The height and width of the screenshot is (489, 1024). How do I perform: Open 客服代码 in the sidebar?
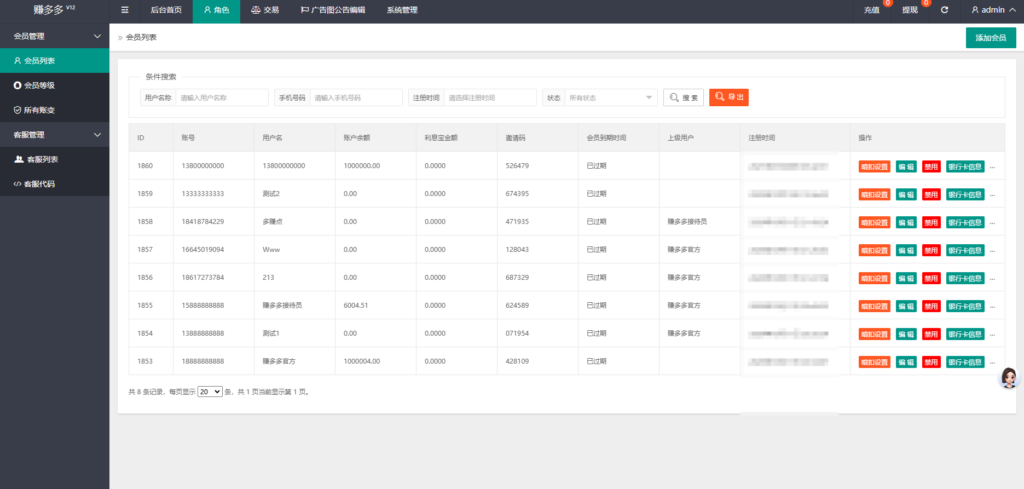(x=40, y=183)
